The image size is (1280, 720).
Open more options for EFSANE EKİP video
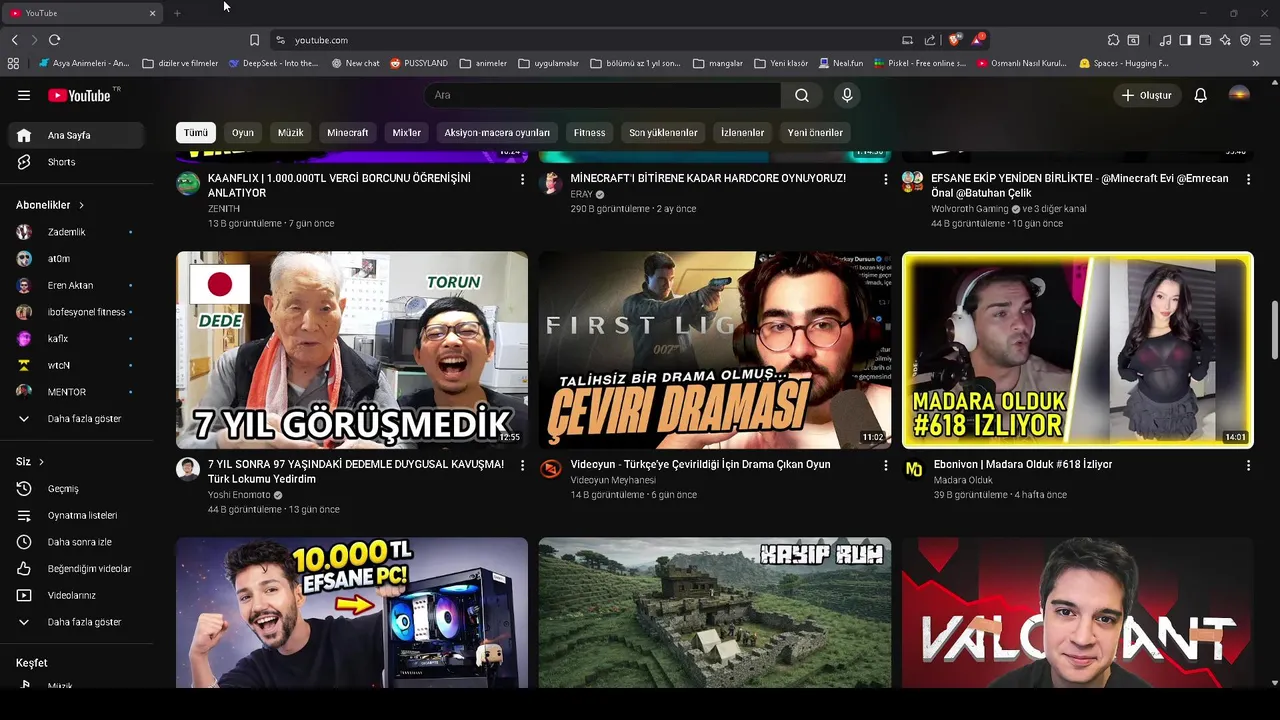coord(1248,179)
